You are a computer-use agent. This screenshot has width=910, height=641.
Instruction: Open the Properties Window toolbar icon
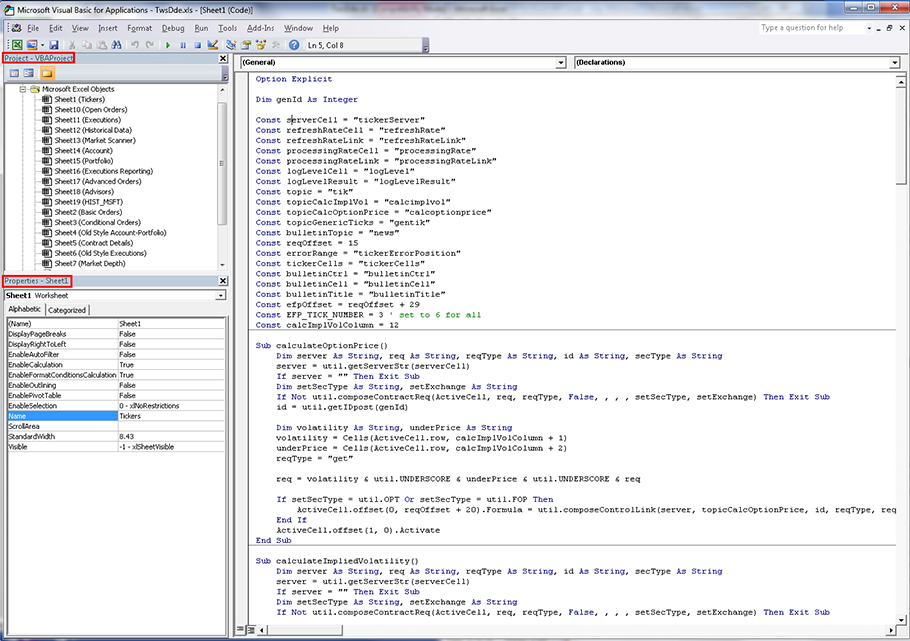click(246, 45)
